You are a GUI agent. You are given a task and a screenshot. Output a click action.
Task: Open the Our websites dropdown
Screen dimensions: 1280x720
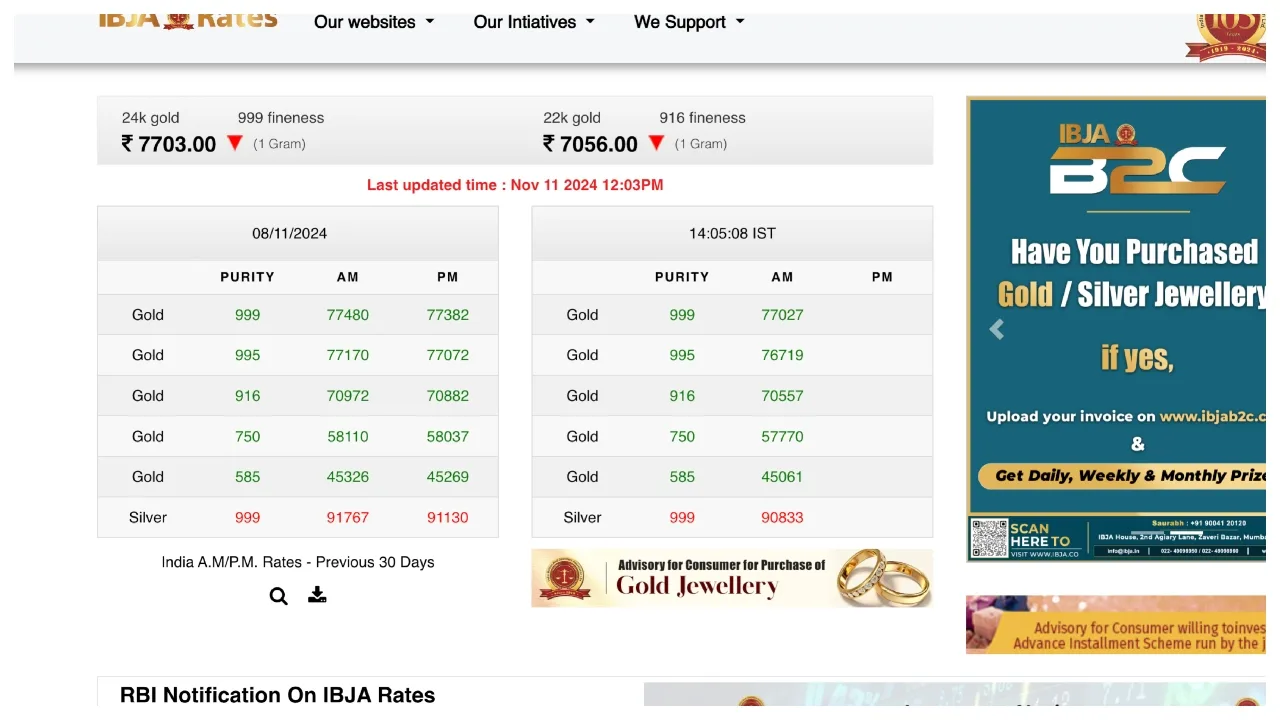(374, 22)
